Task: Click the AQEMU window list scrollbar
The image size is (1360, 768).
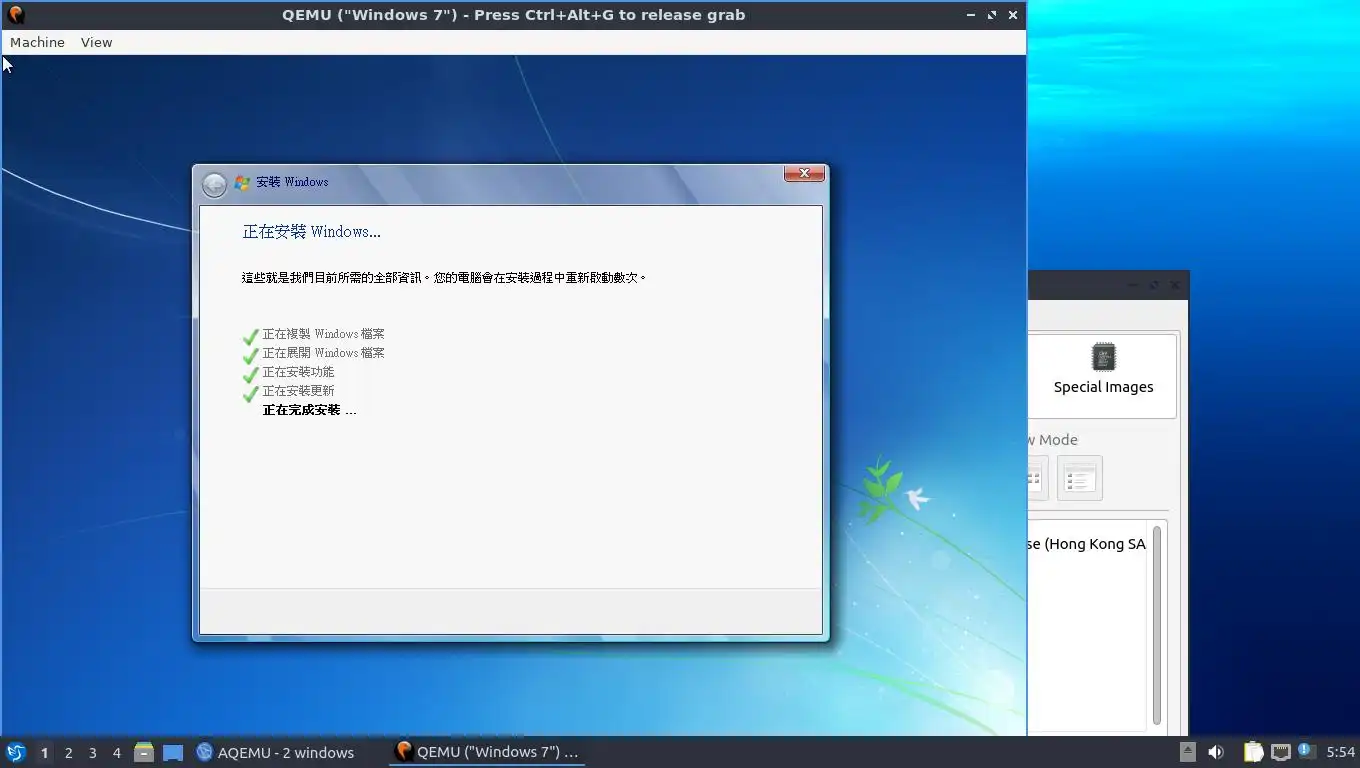Action: pos(1157,624)
